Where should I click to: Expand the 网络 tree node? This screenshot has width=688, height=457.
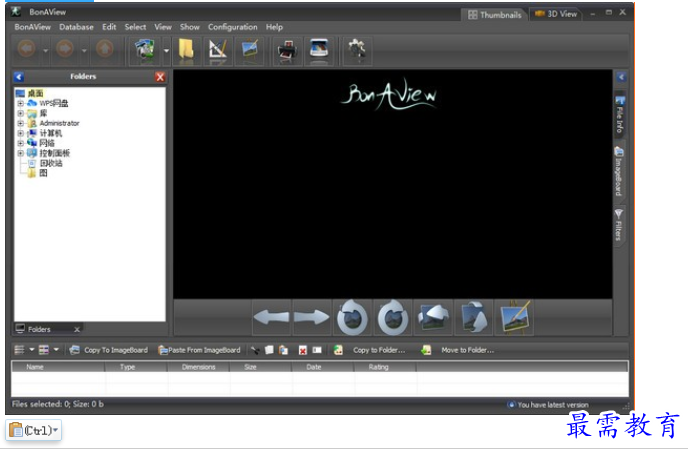(20, 143)
